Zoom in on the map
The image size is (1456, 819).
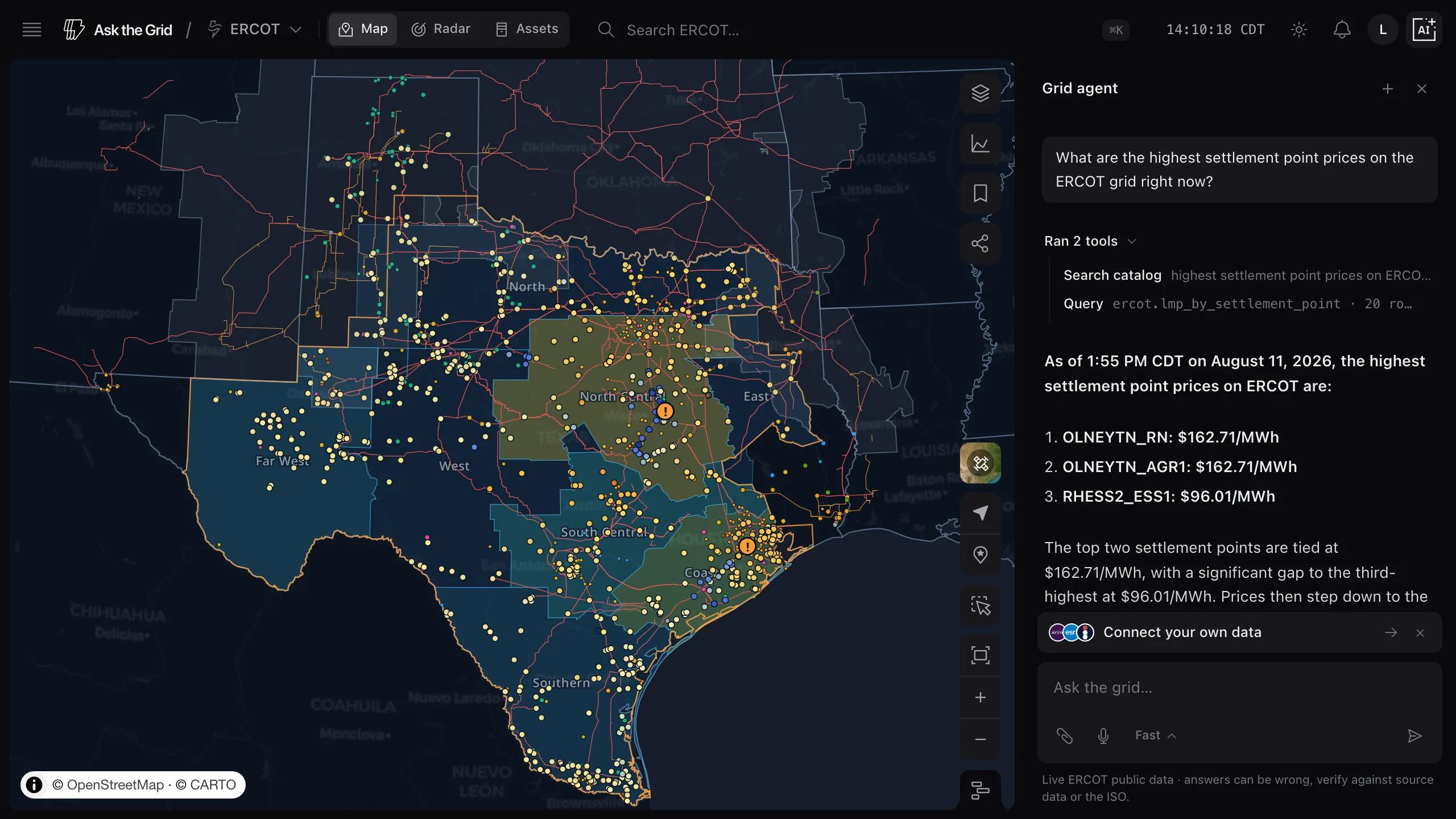pos(980,697)
